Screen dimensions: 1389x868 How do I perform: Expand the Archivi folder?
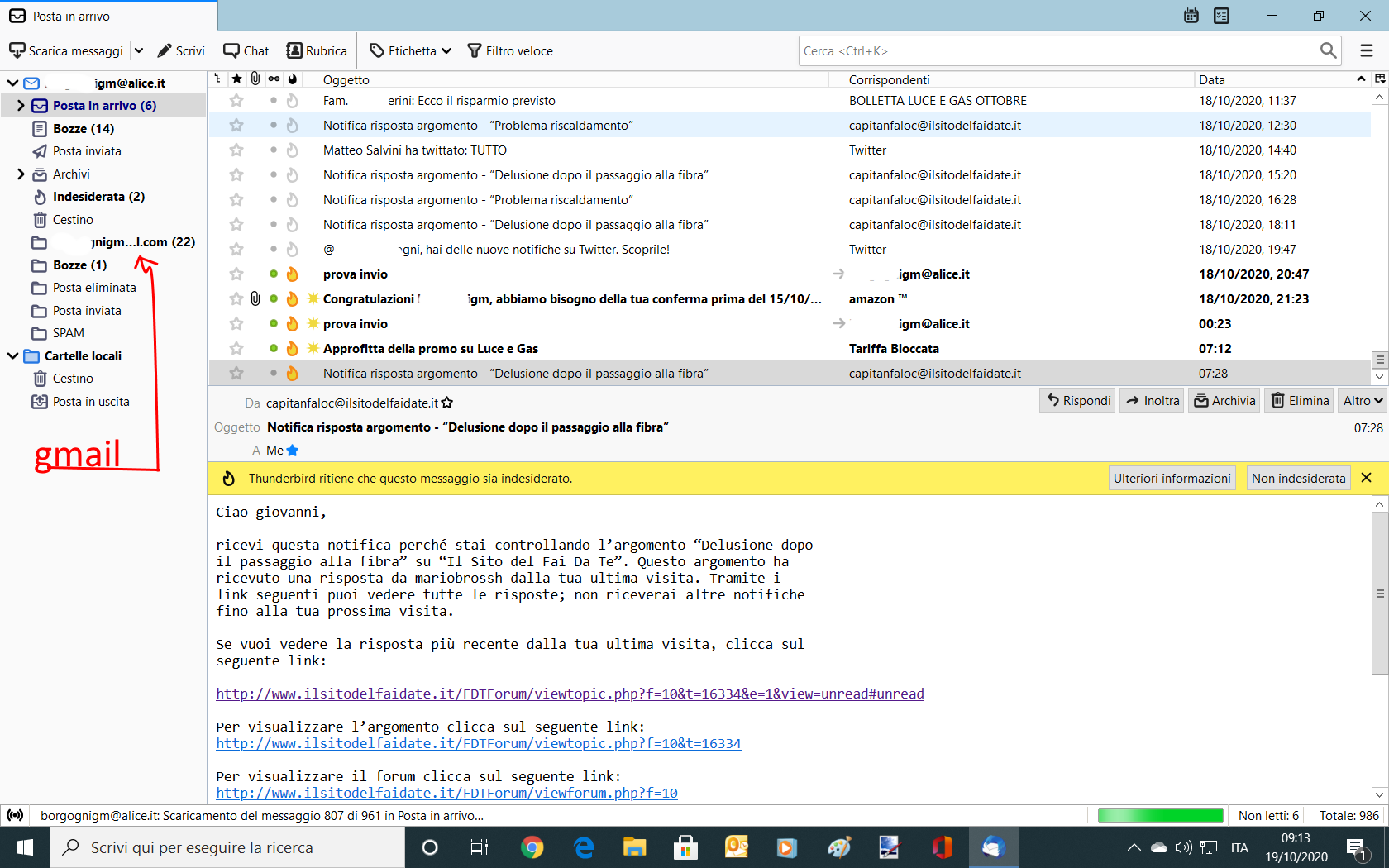click(21, 174)
